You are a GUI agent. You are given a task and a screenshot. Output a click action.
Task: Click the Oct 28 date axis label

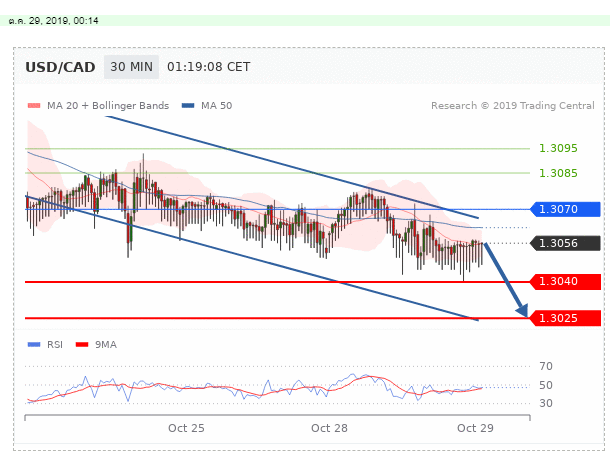point(329,428)
